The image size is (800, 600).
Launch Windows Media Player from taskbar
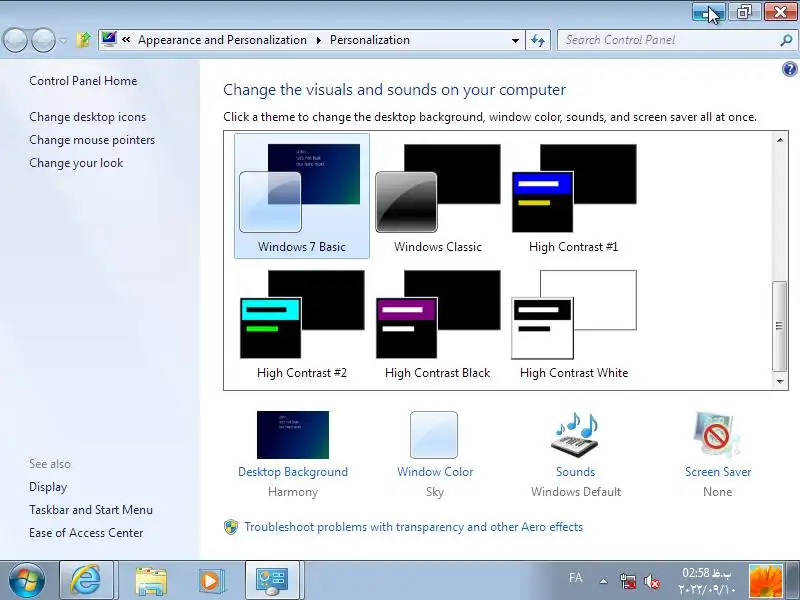(211, 581)
